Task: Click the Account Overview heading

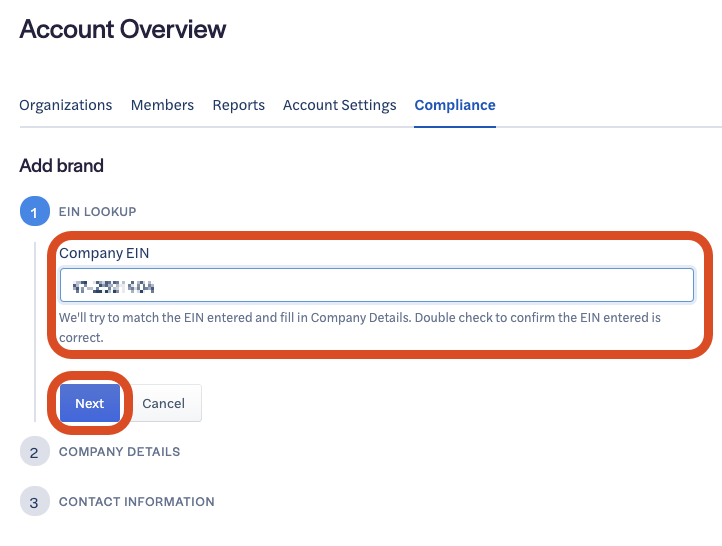Action: (x=123, y=30)
